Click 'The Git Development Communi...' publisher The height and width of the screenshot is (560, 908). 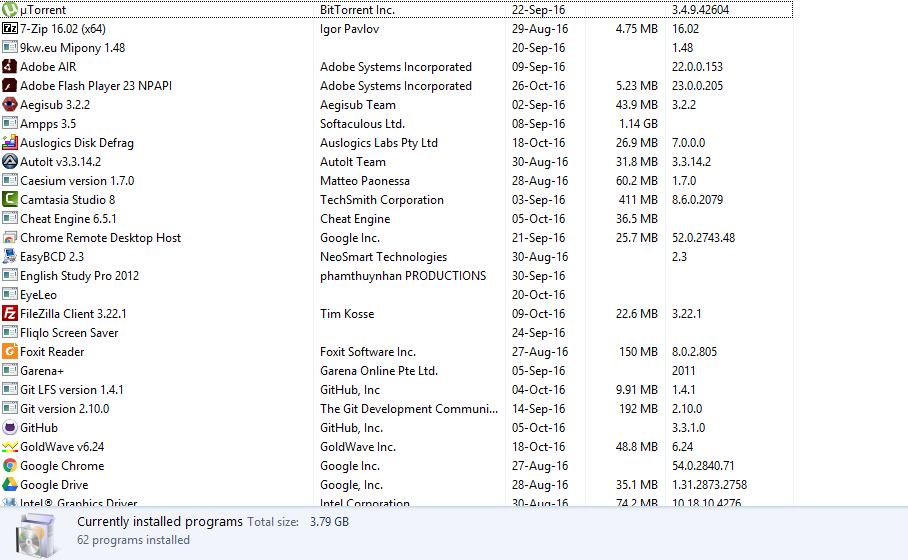pos(409,409)
